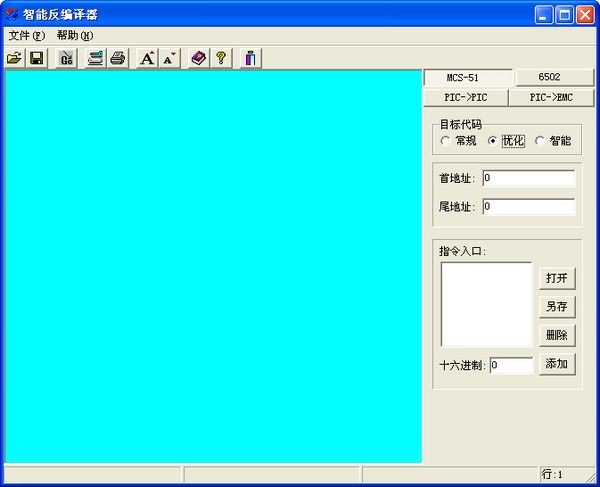Click the yellow question mark icon
Screen dimensions: 600x487
pos(220,59)
